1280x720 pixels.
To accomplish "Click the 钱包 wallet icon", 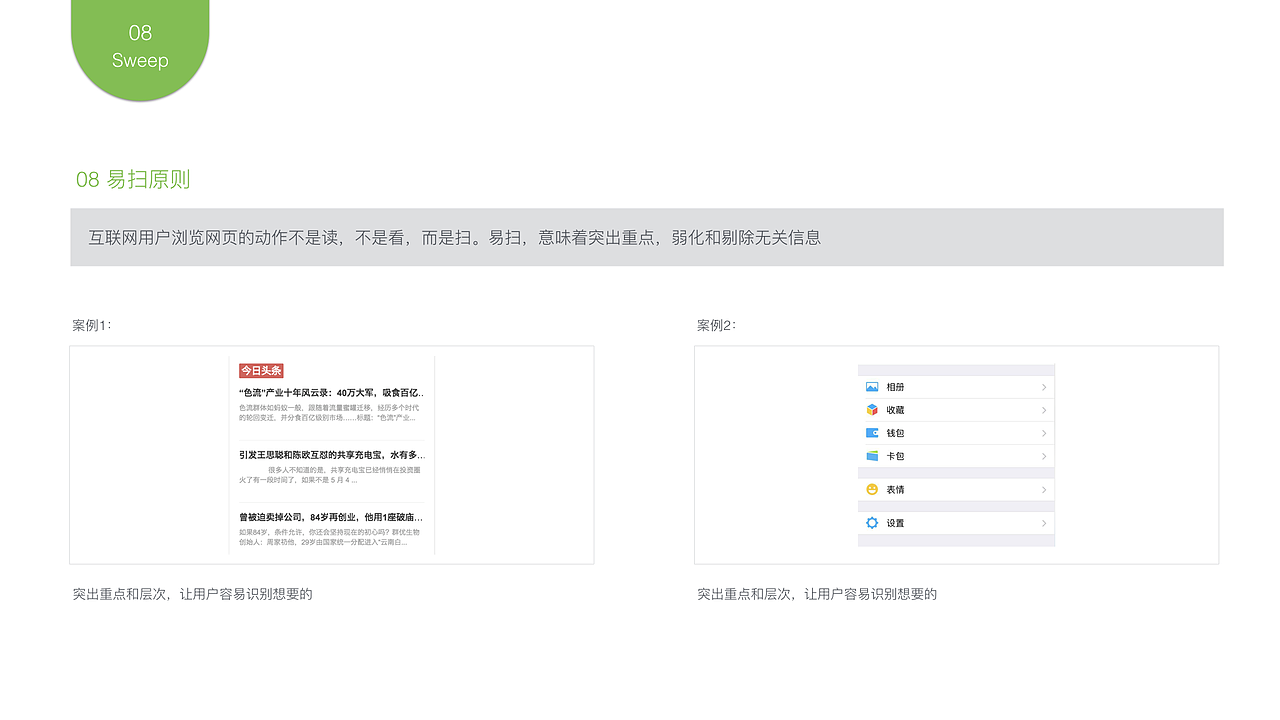I will click(x=872, y=433).
